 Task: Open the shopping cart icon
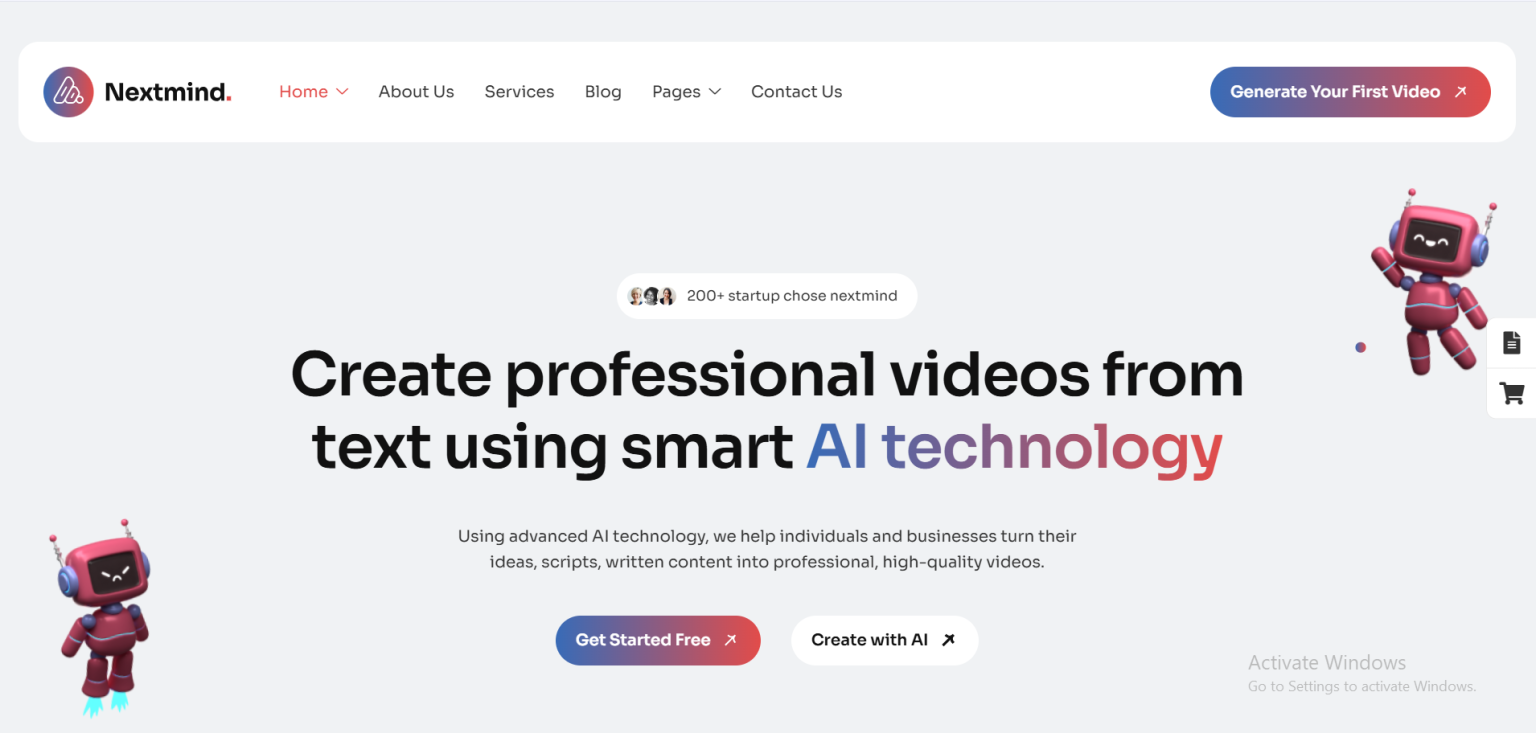coord(1511,393)
